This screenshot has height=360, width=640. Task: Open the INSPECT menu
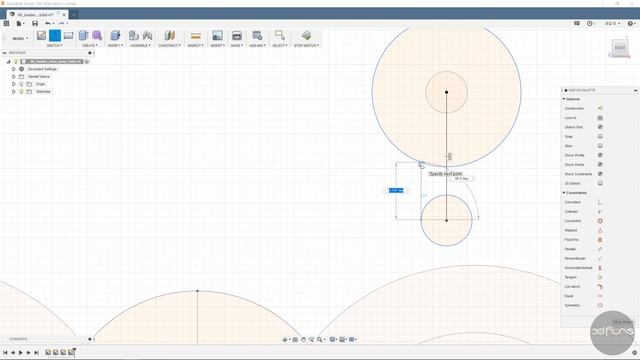pos(196,46)
